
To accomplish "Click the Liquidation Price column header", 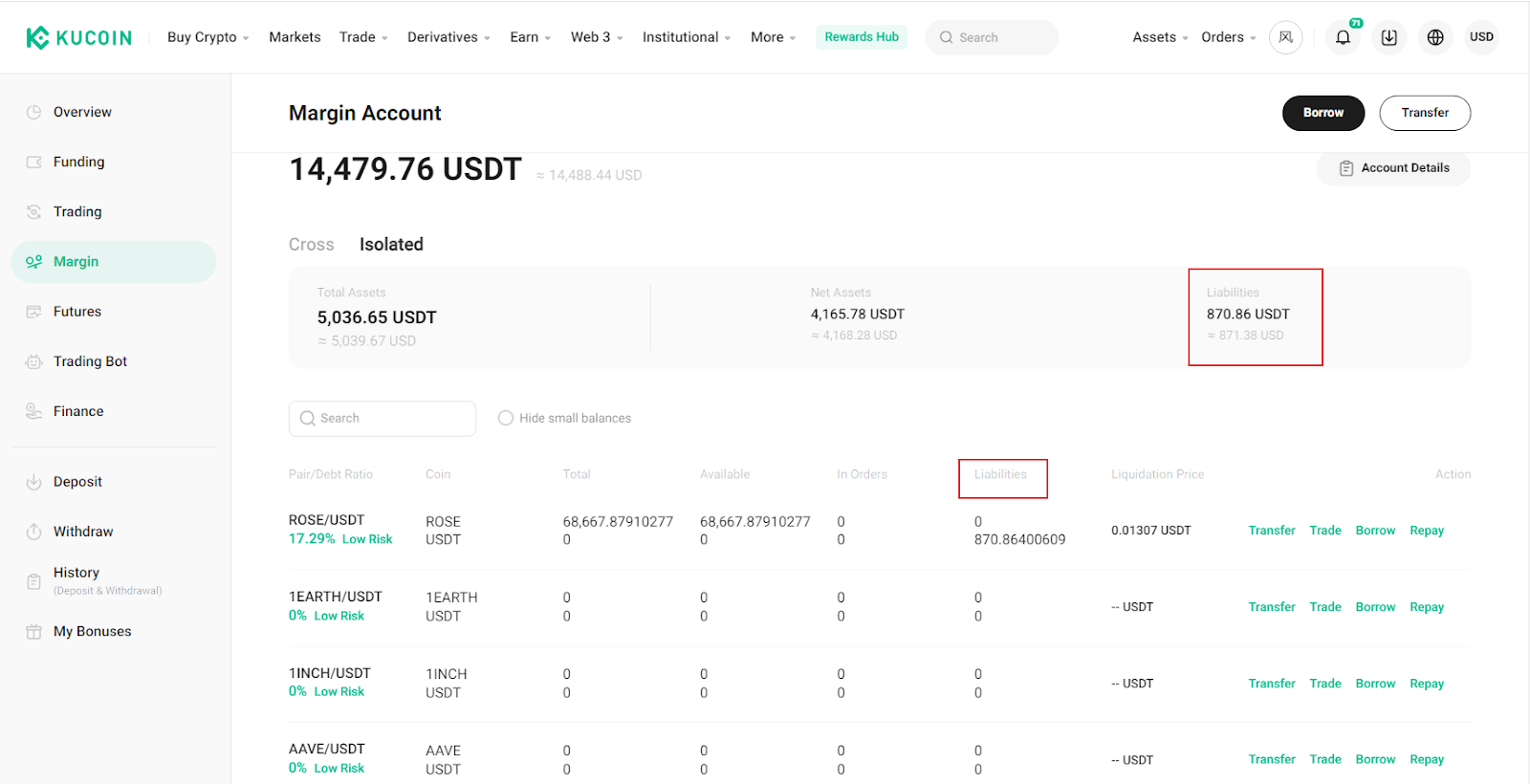I will coord(1158,474).
